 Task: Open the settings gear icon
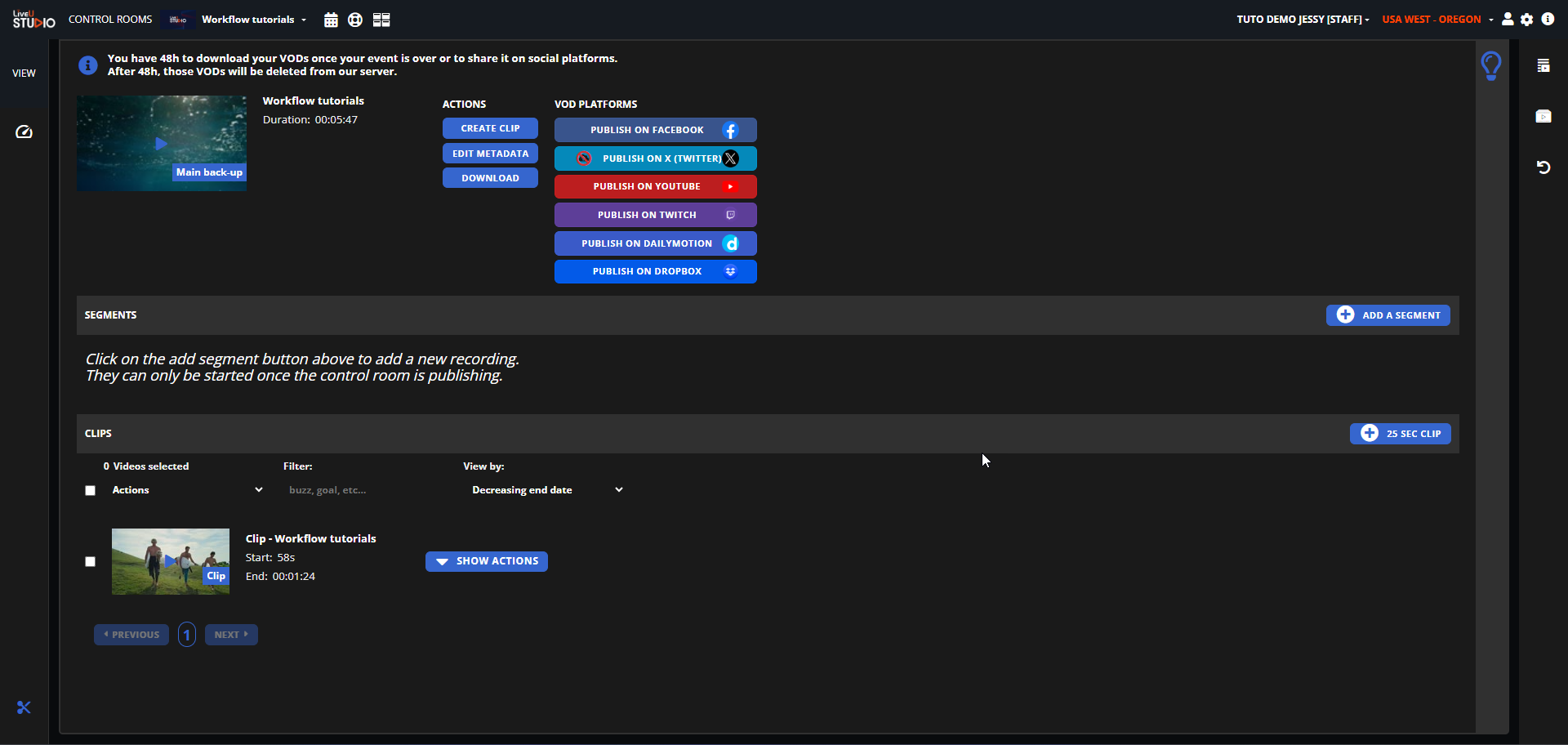(1527, 20)
